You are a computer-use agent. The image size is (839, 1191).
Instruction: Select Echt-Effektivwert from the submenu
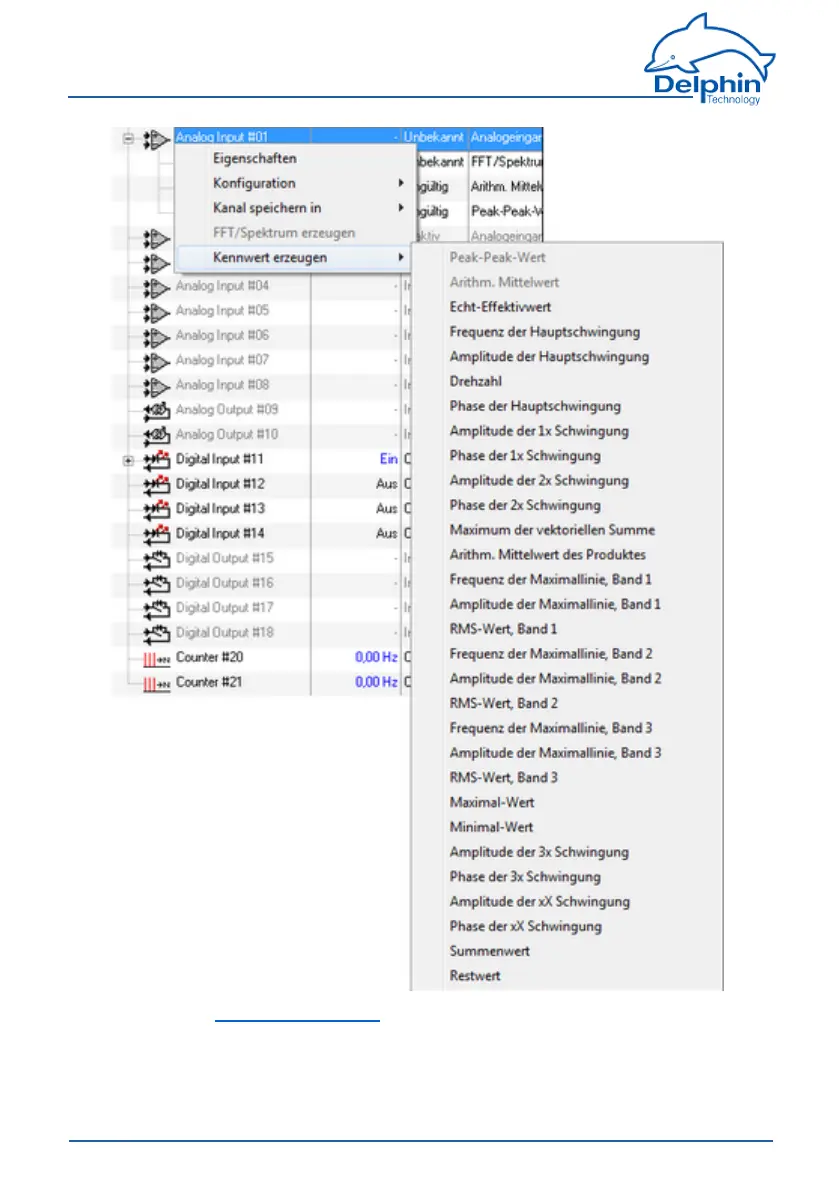coord(567,307)
